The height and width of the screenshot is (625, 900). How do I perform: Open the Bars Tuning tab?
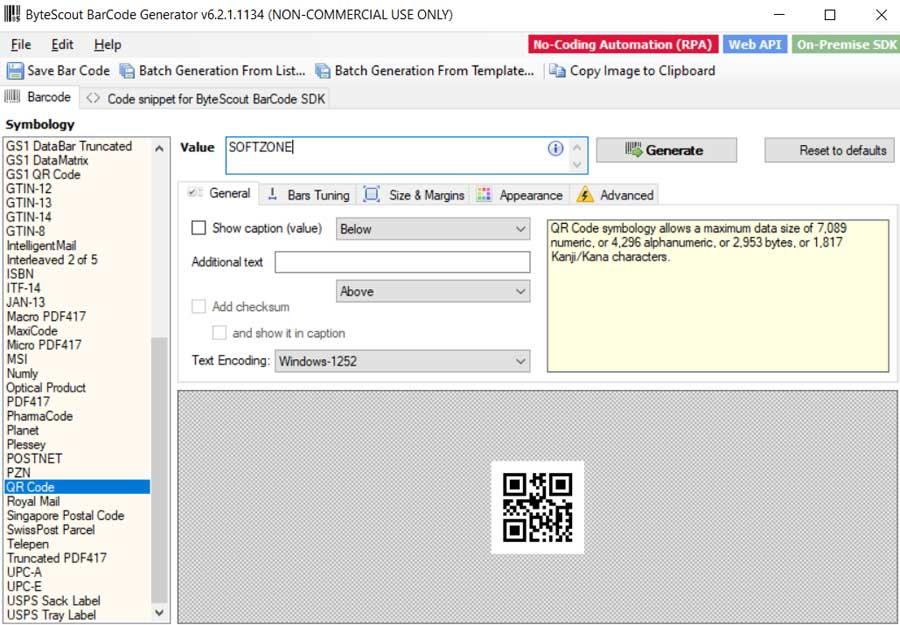coord(309,195)
